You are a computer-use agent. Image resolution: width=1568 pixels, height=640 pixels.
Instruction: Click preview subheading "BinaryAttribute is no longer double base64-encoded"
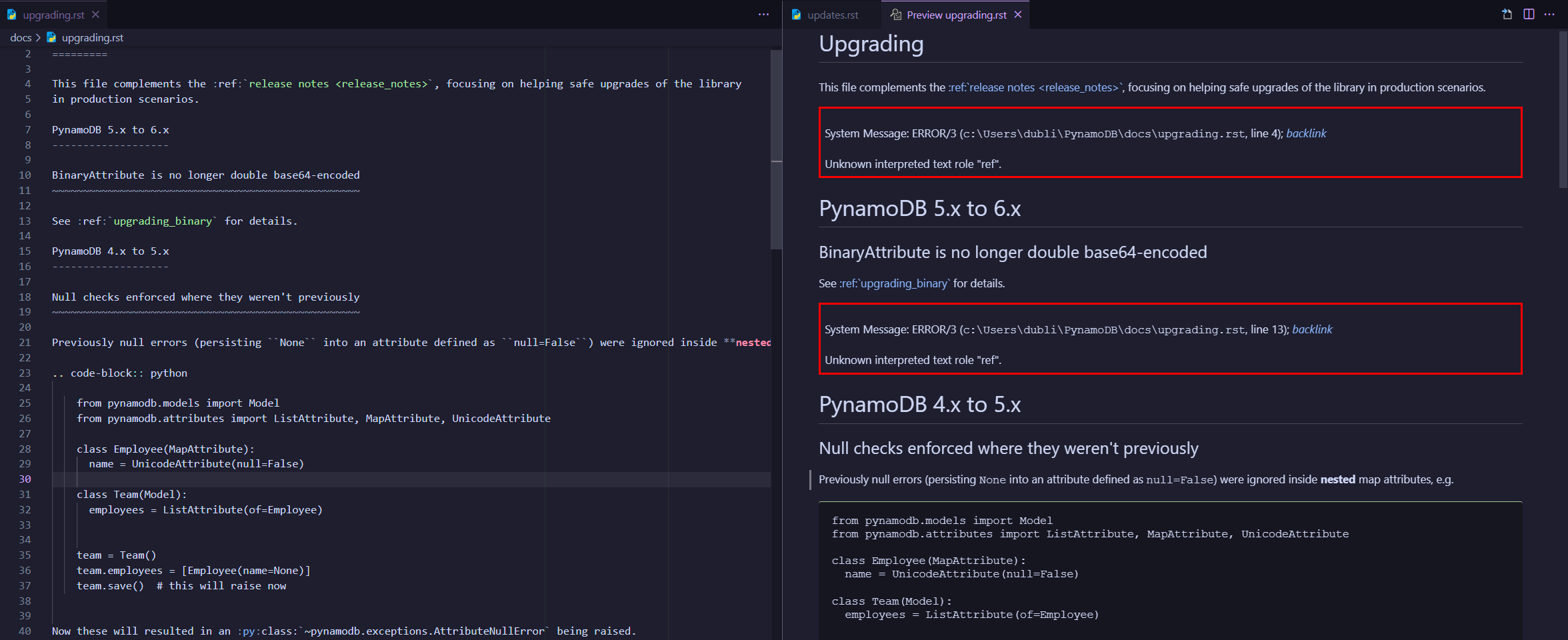[1013, 252]
